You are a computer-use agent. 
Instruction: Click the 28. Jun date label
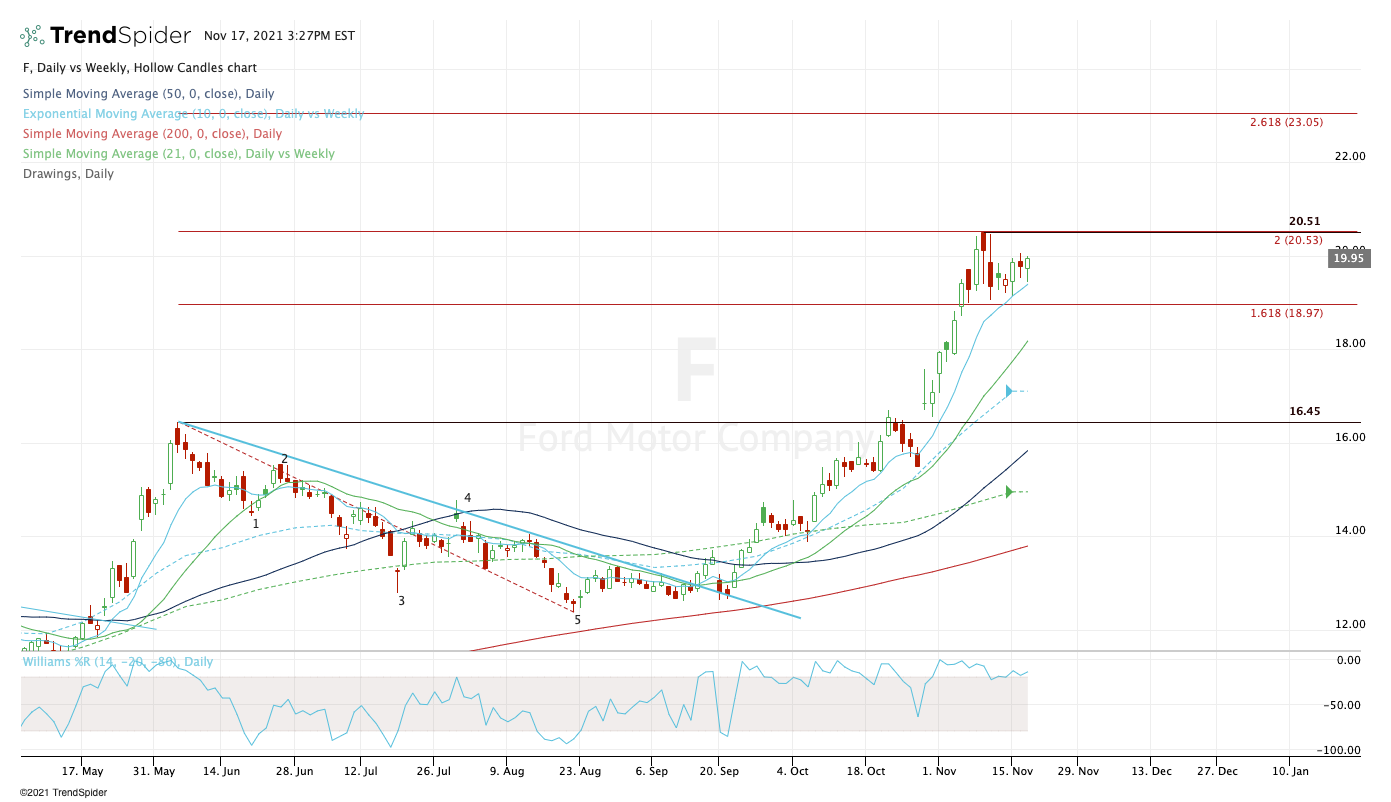(x=293, y=772)
